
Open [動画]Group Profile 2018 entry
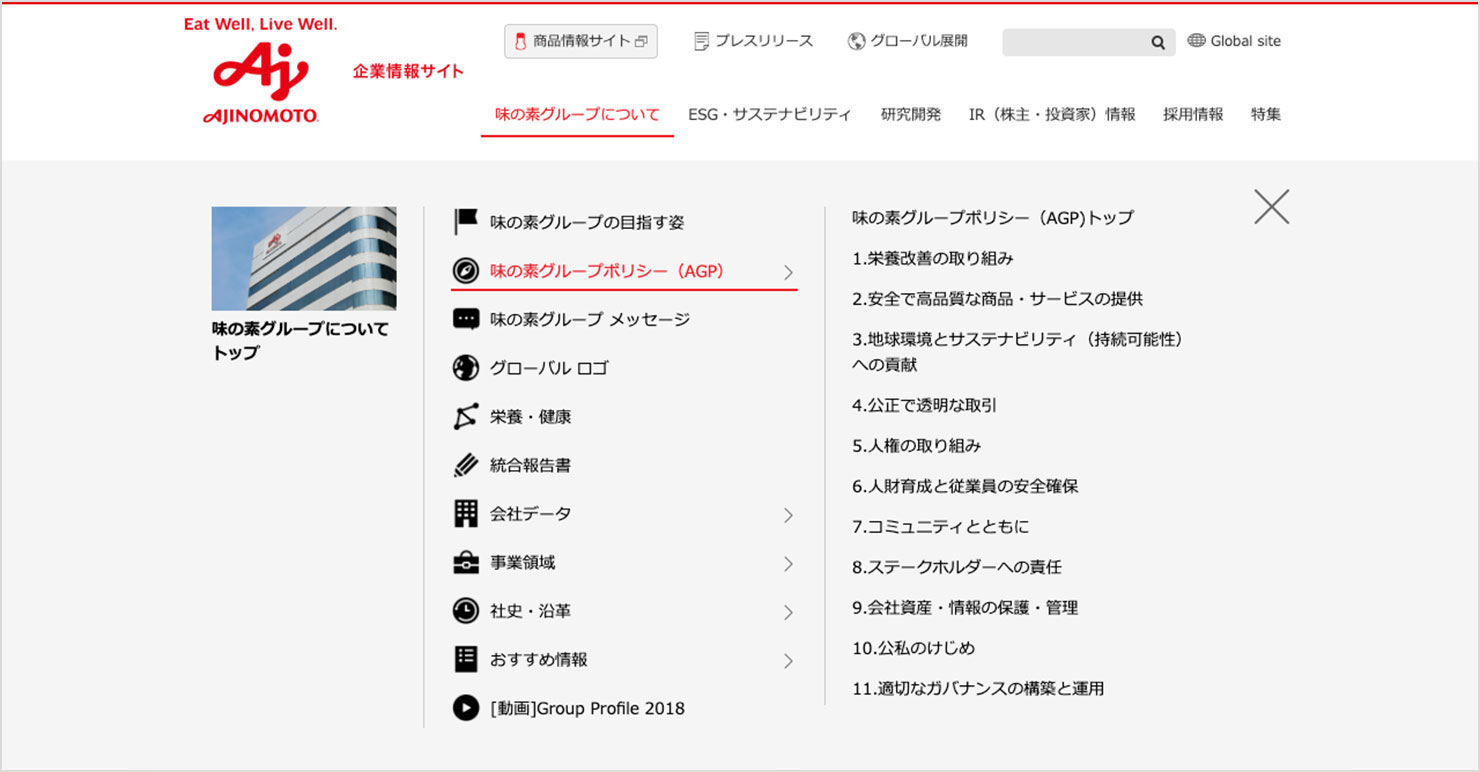(587, 708)
